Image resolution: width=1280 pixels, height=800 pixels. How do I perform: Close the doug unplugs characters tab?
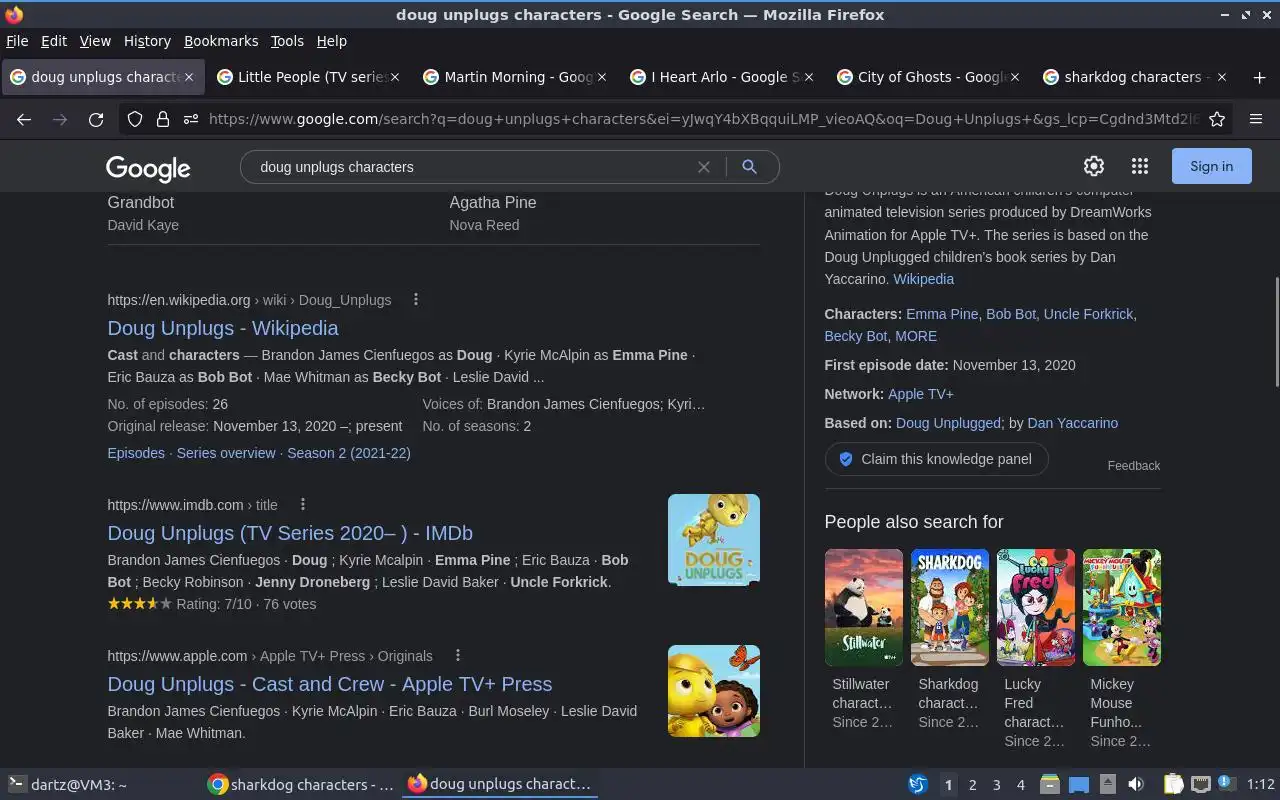click(x=188, y=77)
